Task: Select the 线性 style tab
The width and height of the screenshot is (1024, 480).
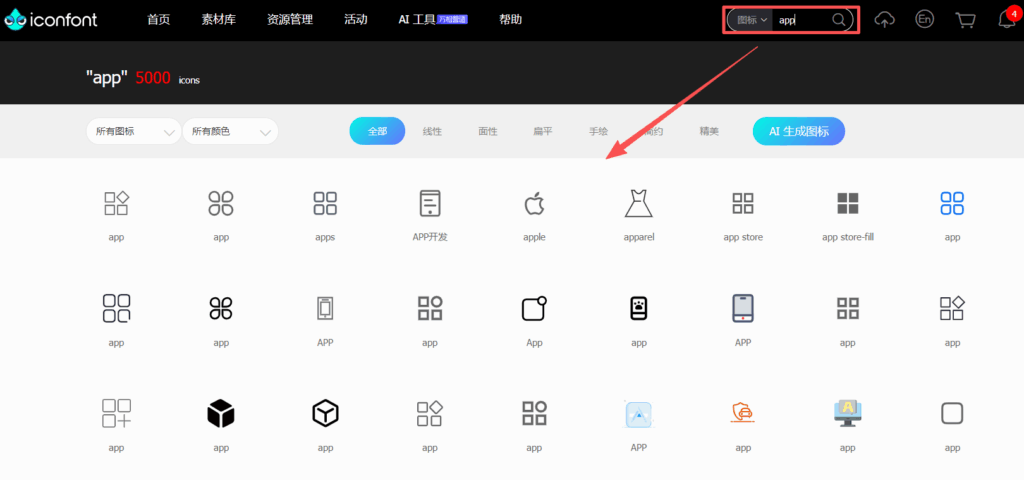Action: 432,131
